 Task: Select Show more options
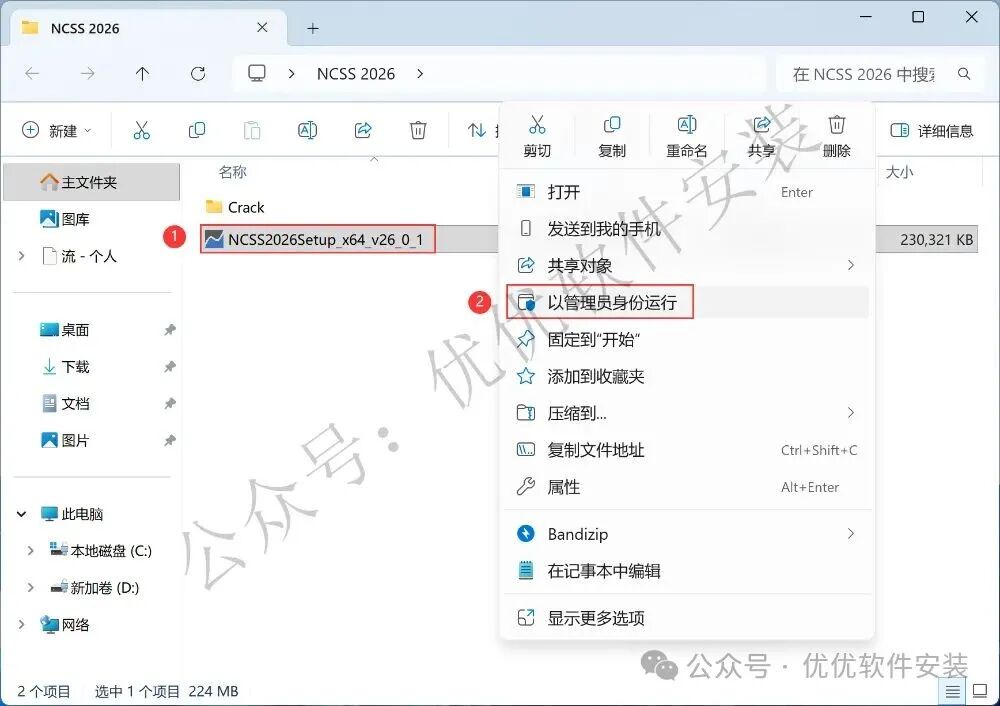coord(687,617)
